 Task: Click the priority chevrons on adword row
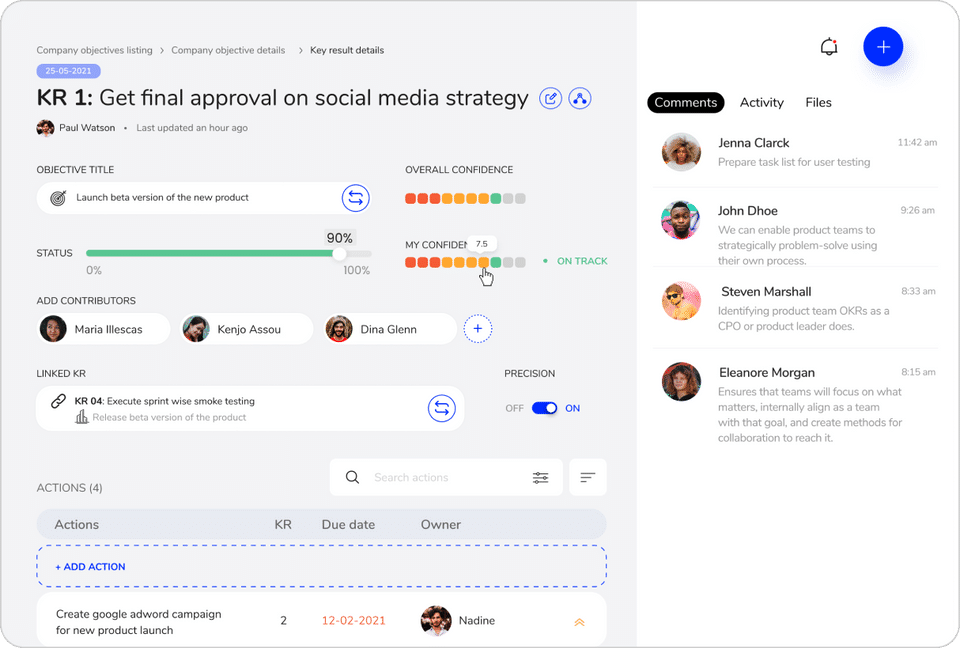point(579,622)
